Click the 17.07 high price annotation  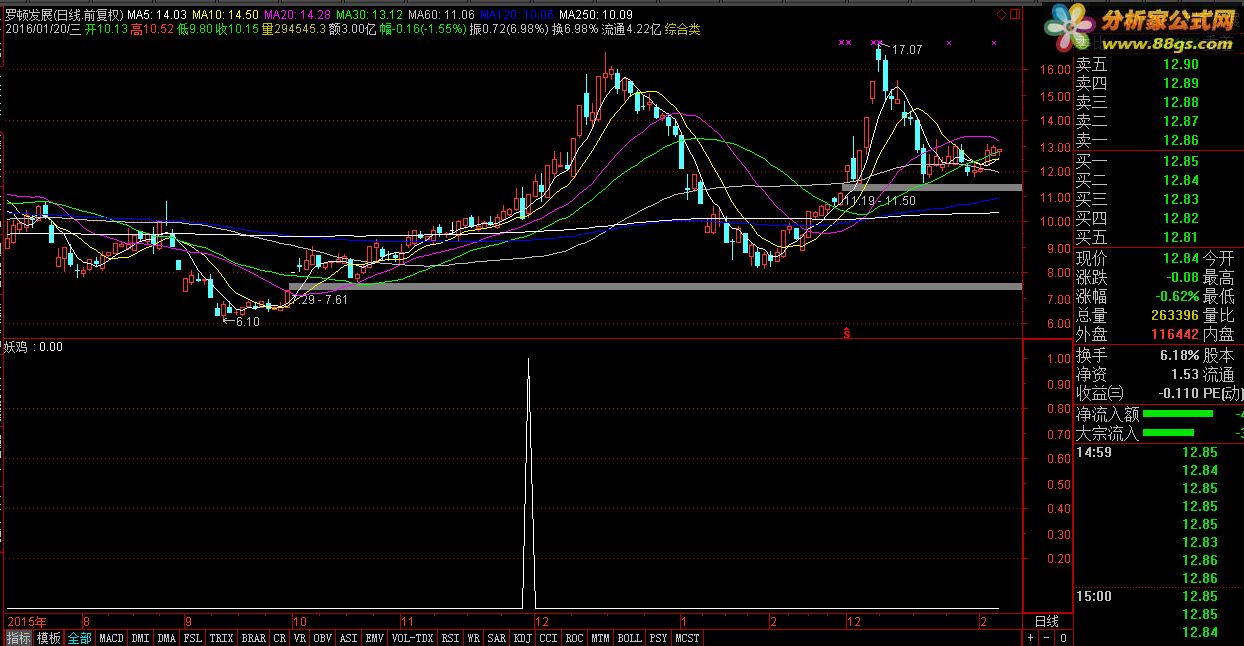coord(907,49)
